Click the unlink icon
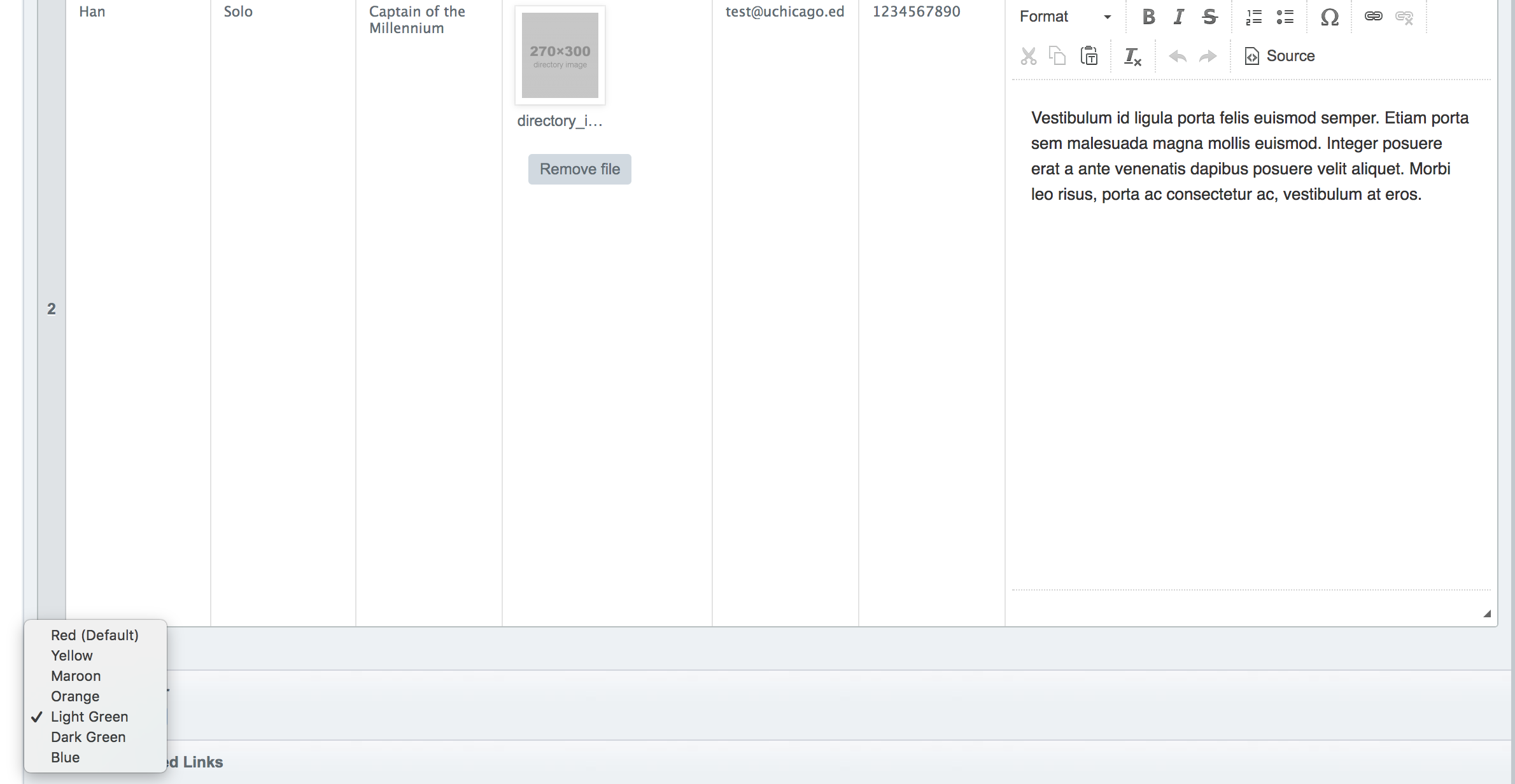The image size is (1515, 784). click(1404, 17)
